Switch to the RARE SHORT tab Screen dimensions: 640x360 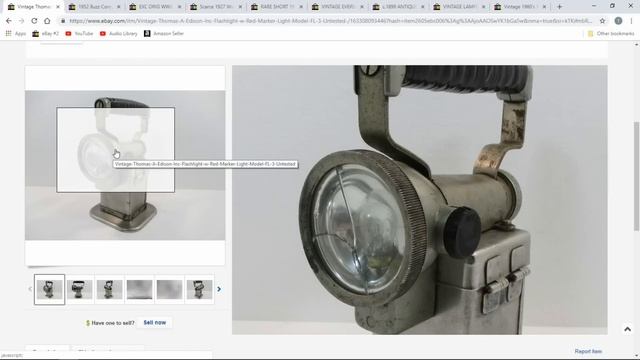pyautogui.click(x=277, y=7)
